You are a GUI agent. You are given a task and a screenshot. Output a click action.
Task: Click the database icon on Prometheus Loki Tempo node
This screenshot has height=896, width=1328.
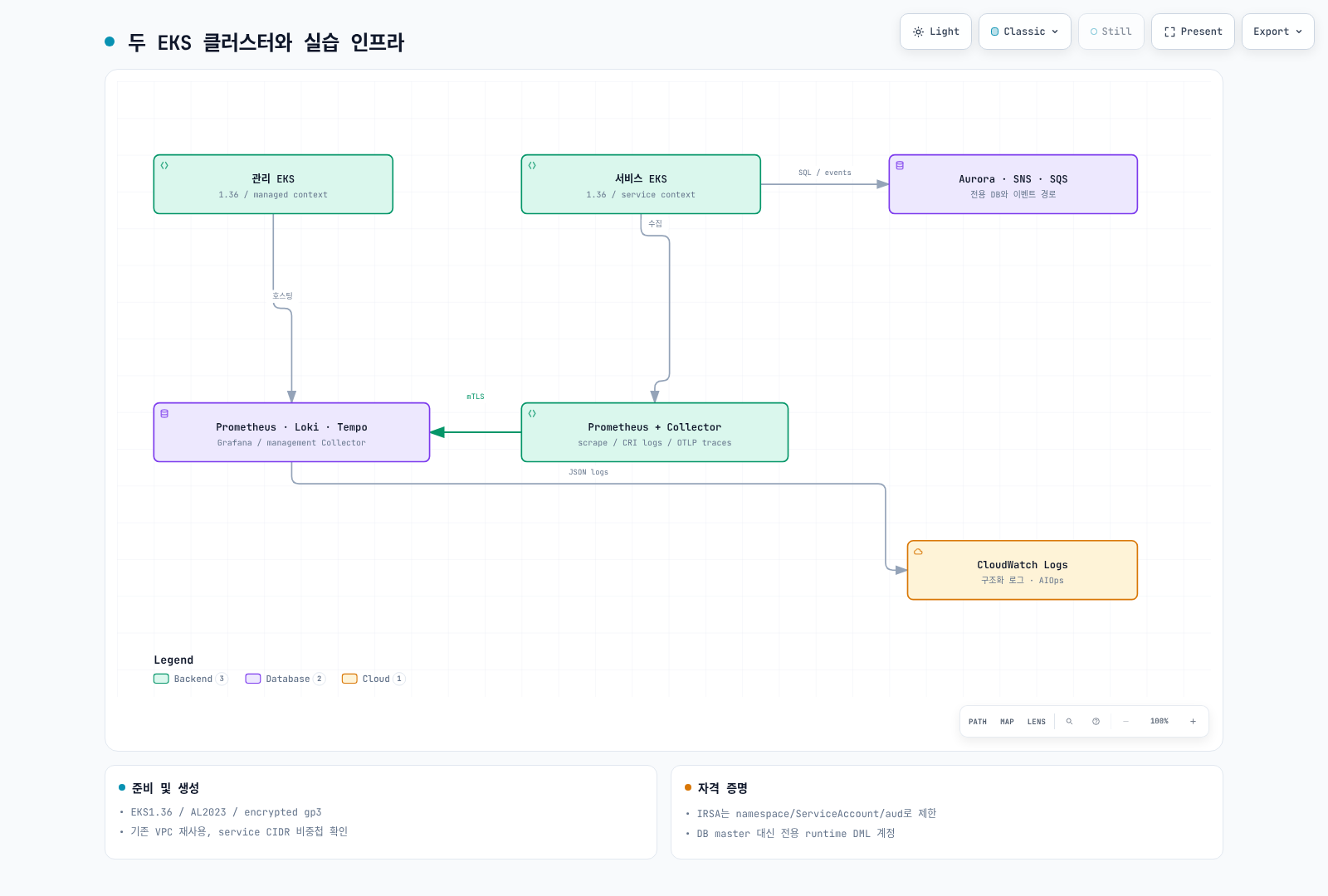point(164,414)
